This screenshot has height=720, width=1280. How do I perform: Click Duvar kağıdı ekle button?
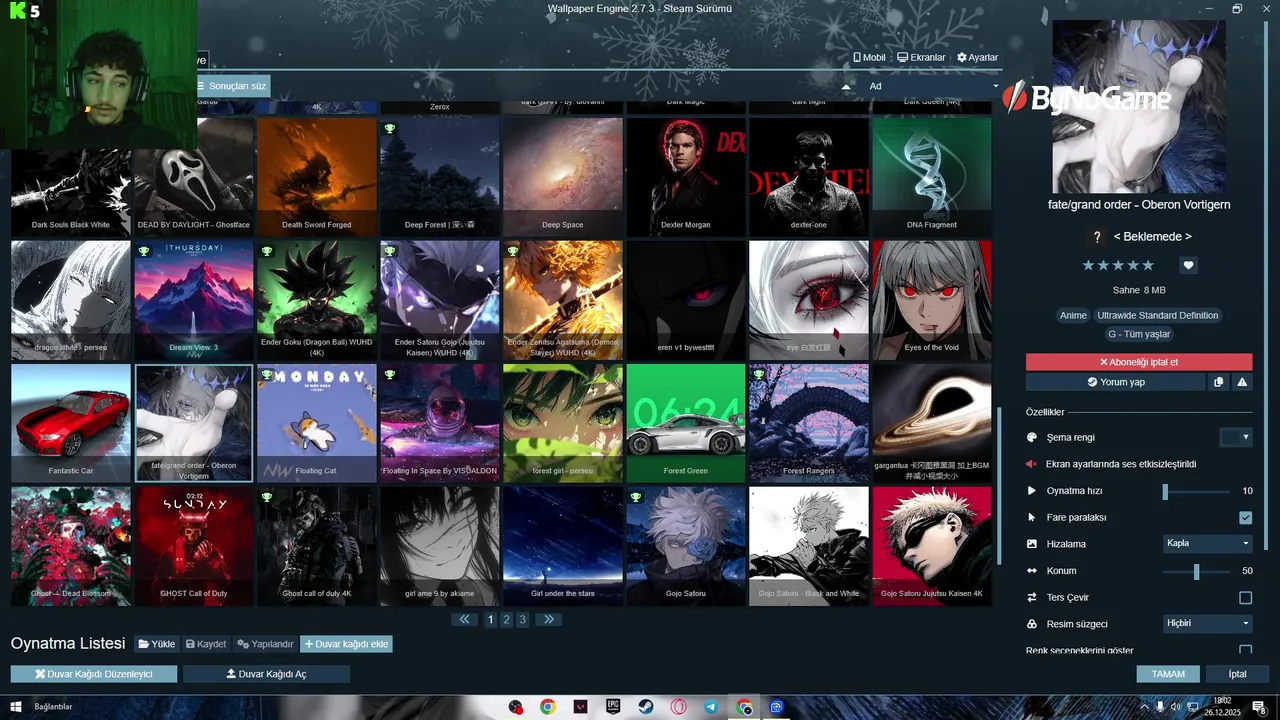point(346,644)
